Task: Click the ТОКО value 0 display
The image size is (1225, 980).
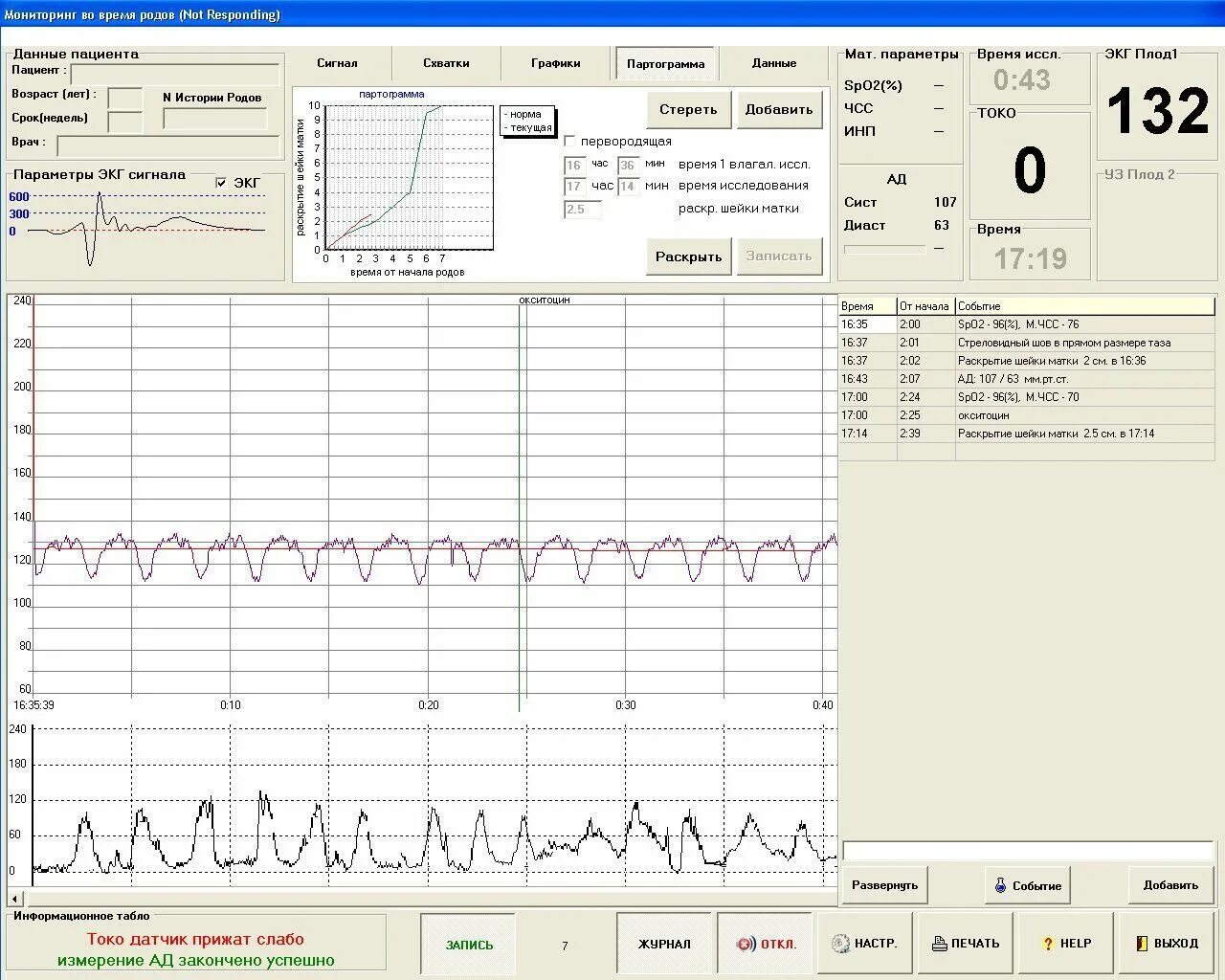Action: pyautogui.click(x=1030, y=171)
